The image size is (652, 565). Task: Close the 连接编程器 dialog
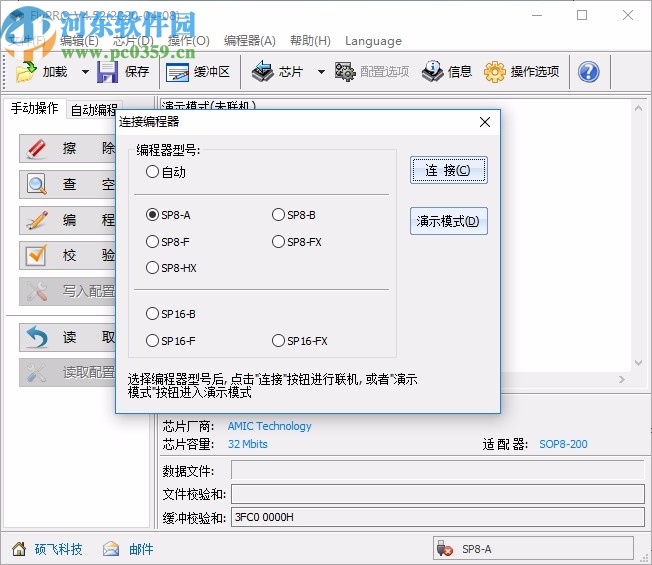[484, 122]
